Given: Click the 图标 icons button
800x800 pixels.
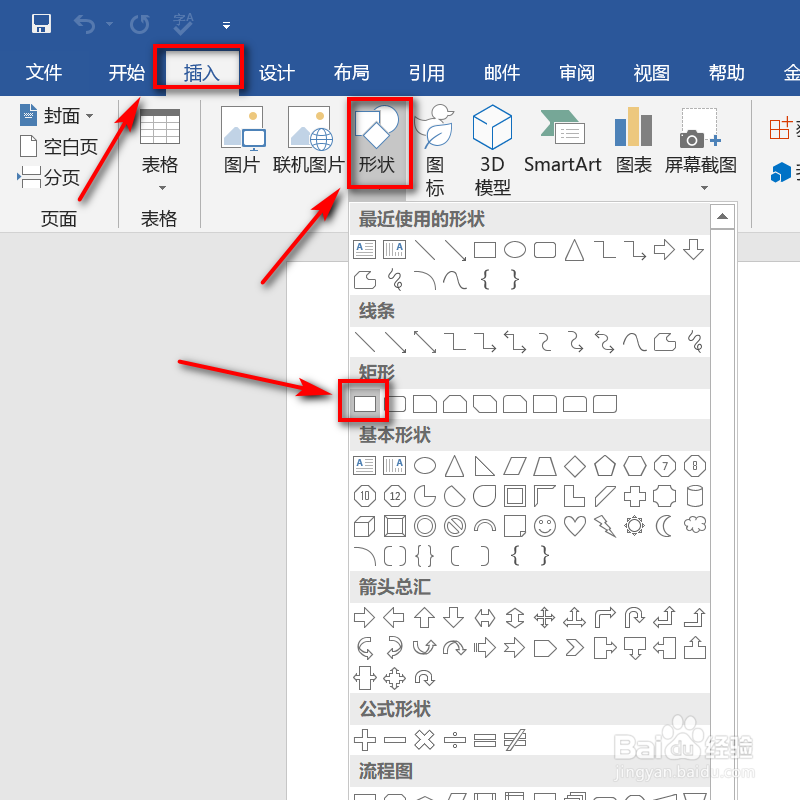Looking at the screenshot, I should coord(435,151).
